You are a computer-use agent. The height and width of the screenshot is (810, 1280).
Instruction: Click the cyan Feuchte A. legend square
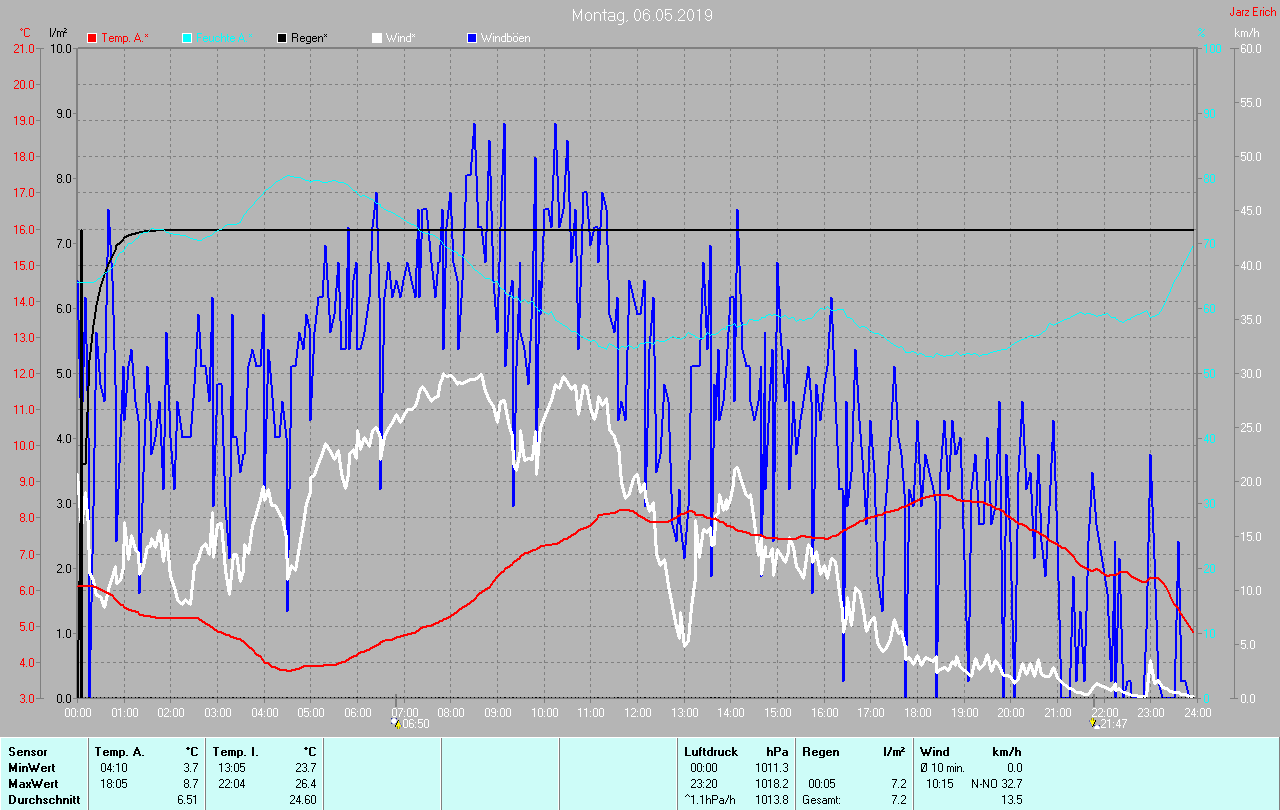(x=187, y=38)
